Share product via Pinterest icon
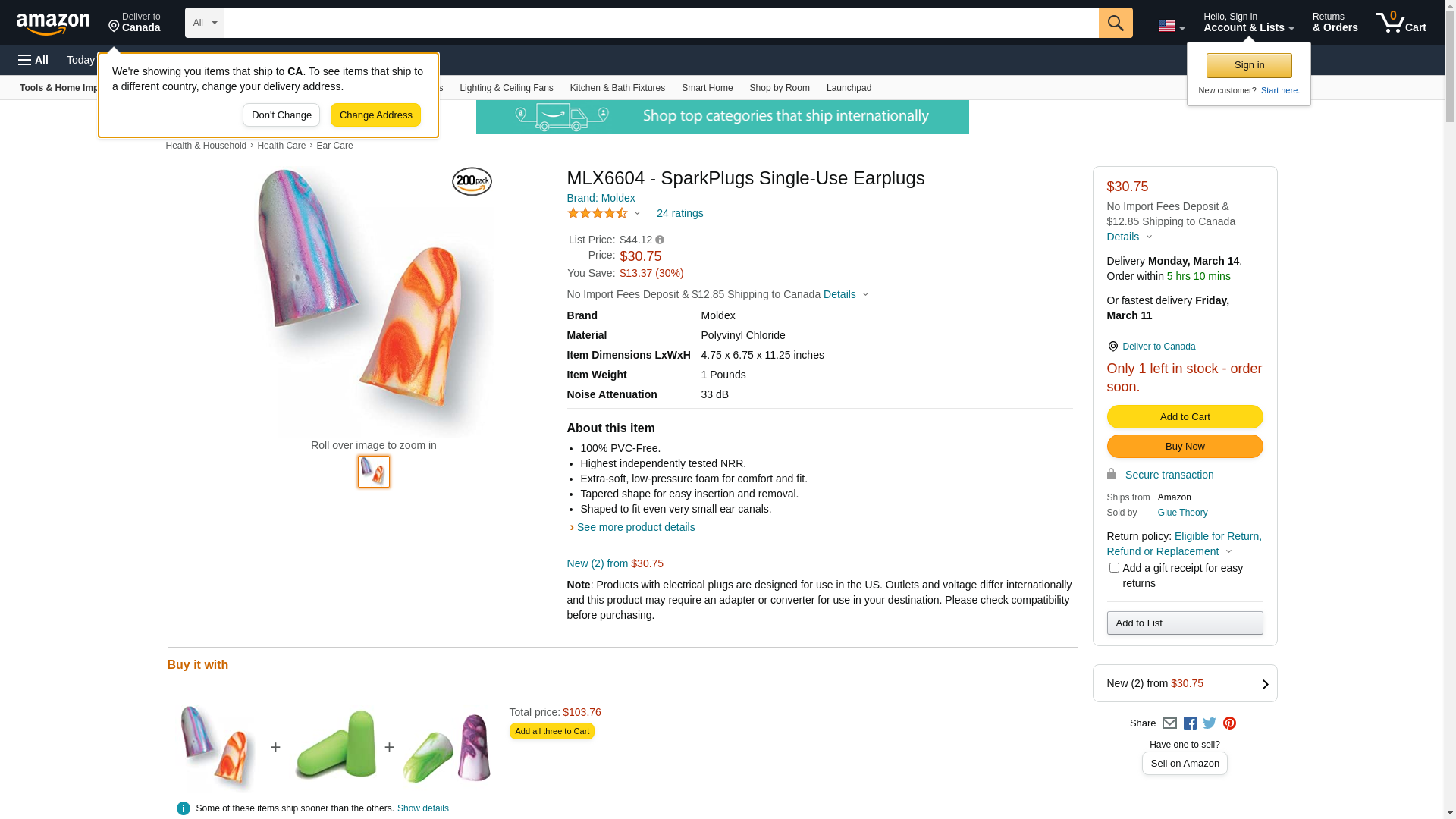The image size is (1456, 819). pos(1229,723)
